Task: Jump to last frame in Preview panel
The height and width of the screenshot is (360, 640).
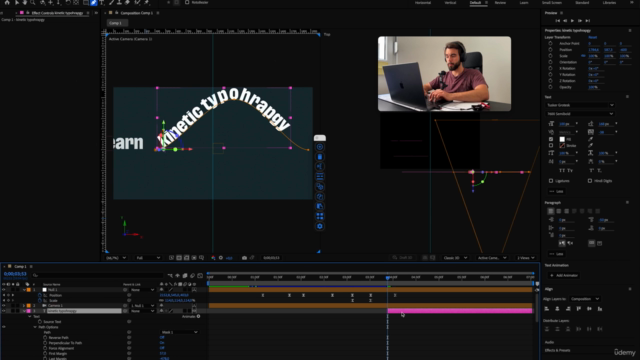Action: click(588, 20)
